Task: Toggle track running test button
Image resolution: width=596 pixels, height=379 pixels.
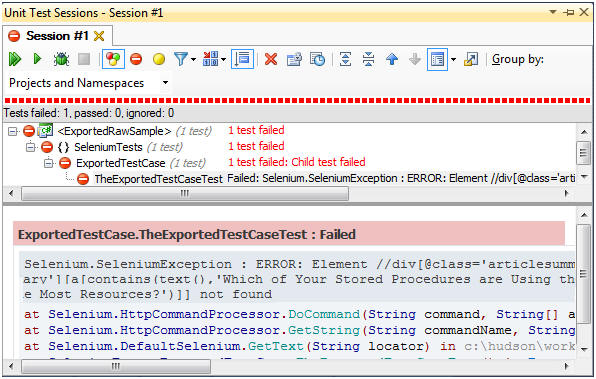Action: [242, 59]
